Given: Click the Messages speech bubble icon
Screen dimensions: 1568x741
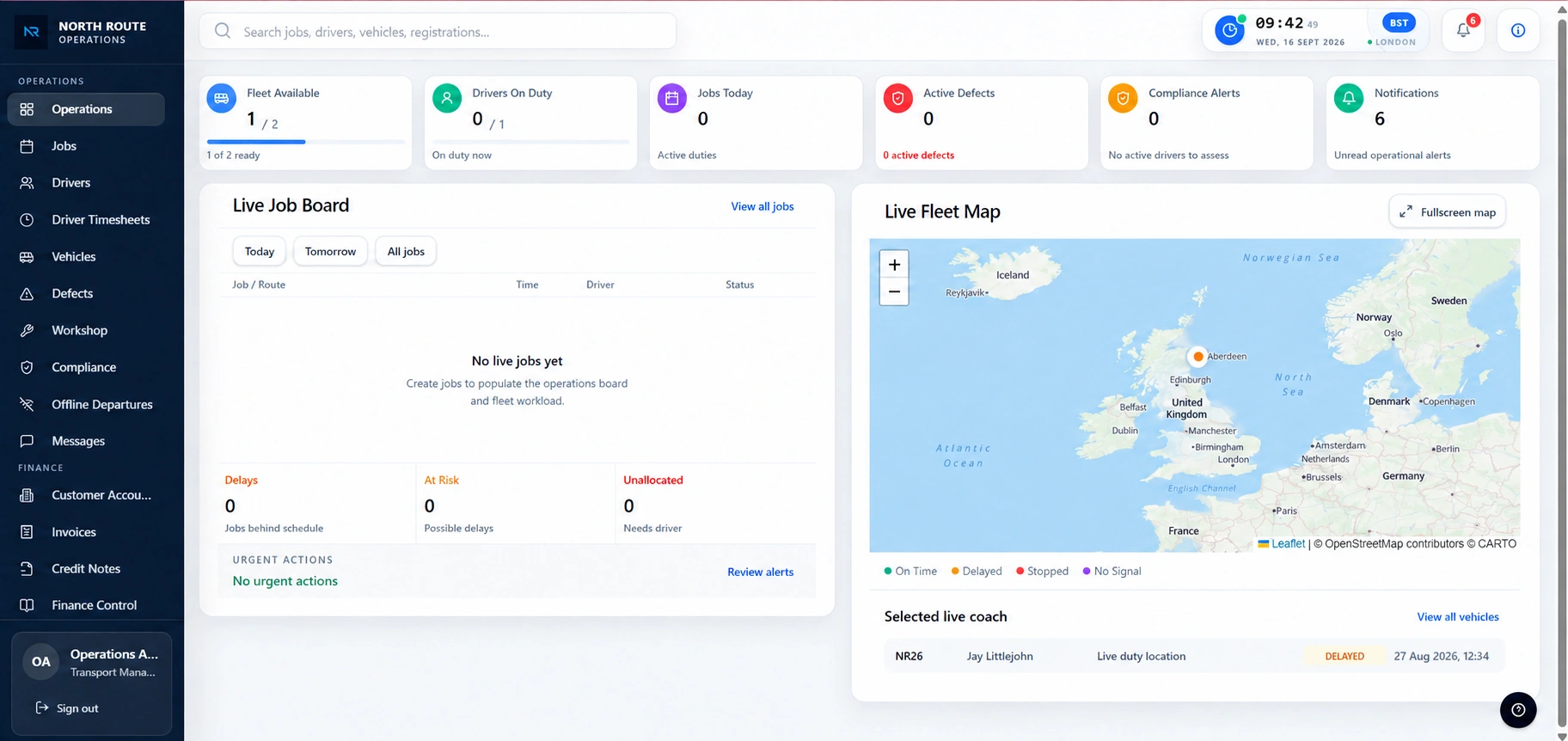Looking at the screenshot, I should pos(27,441).
